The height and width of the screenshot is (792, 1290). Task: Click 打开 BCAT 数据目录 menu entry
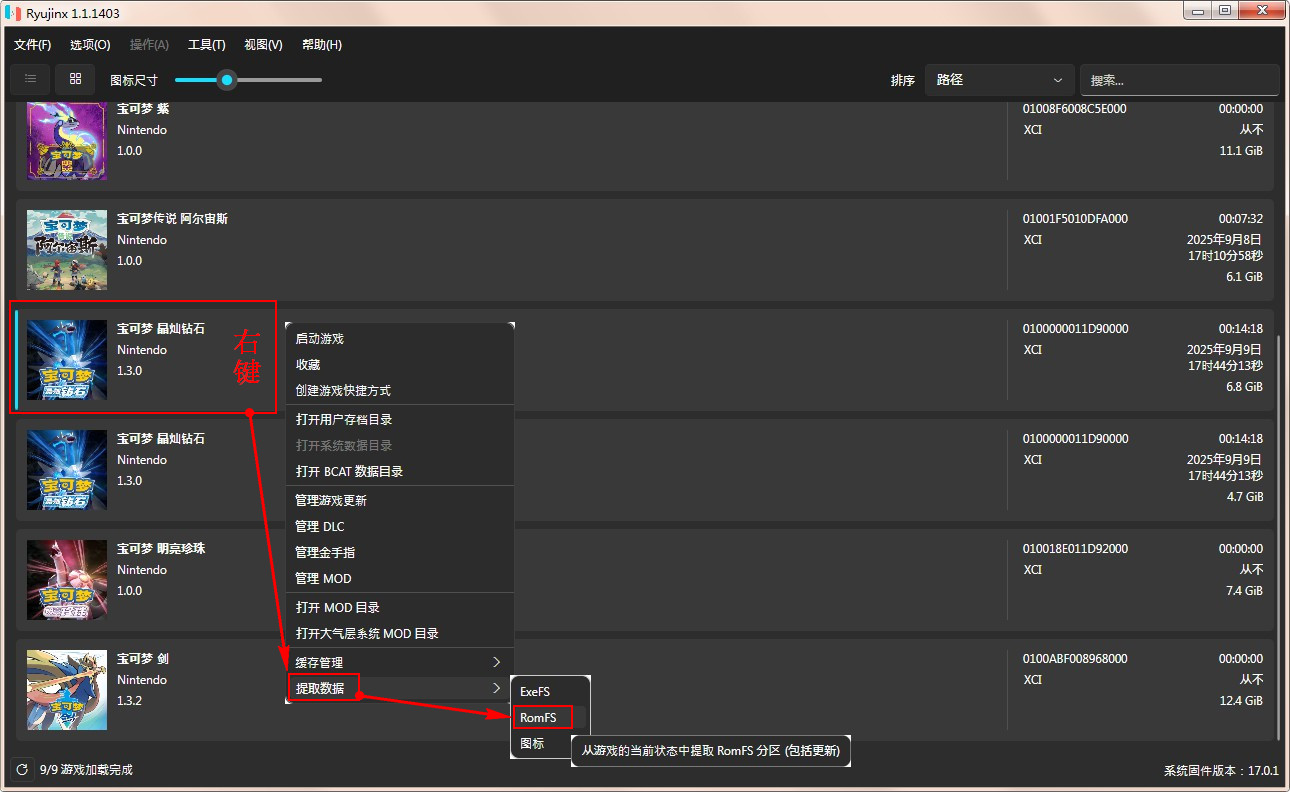tap(400, 472)
